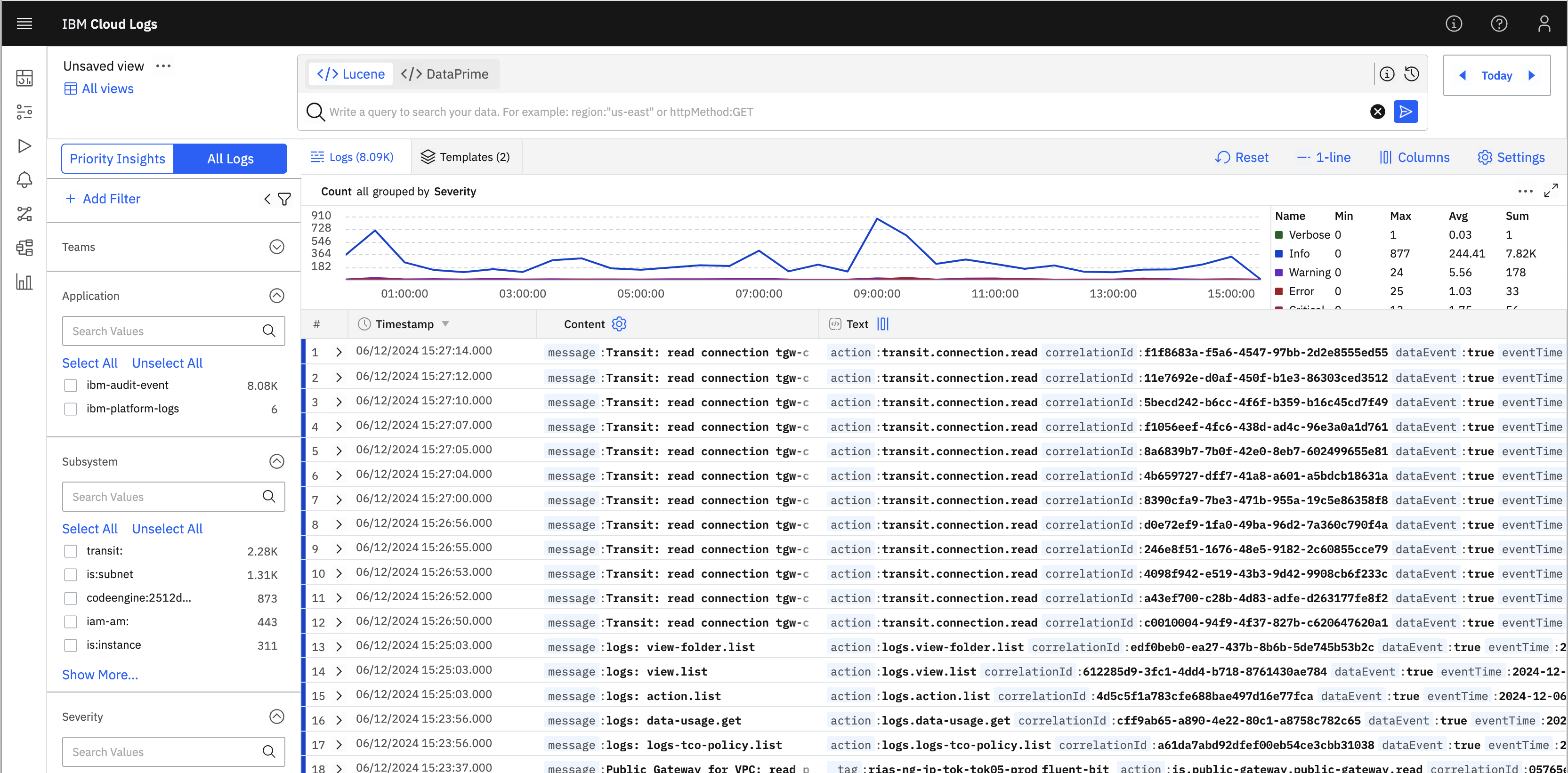Check the ibm-audit-event application checkbox
Screen dimensions: 1568x773
(71, 385)
